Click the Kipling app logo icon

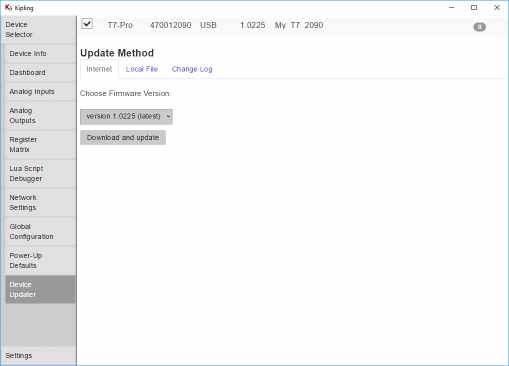pyautogui.click(x=9, y=7)
